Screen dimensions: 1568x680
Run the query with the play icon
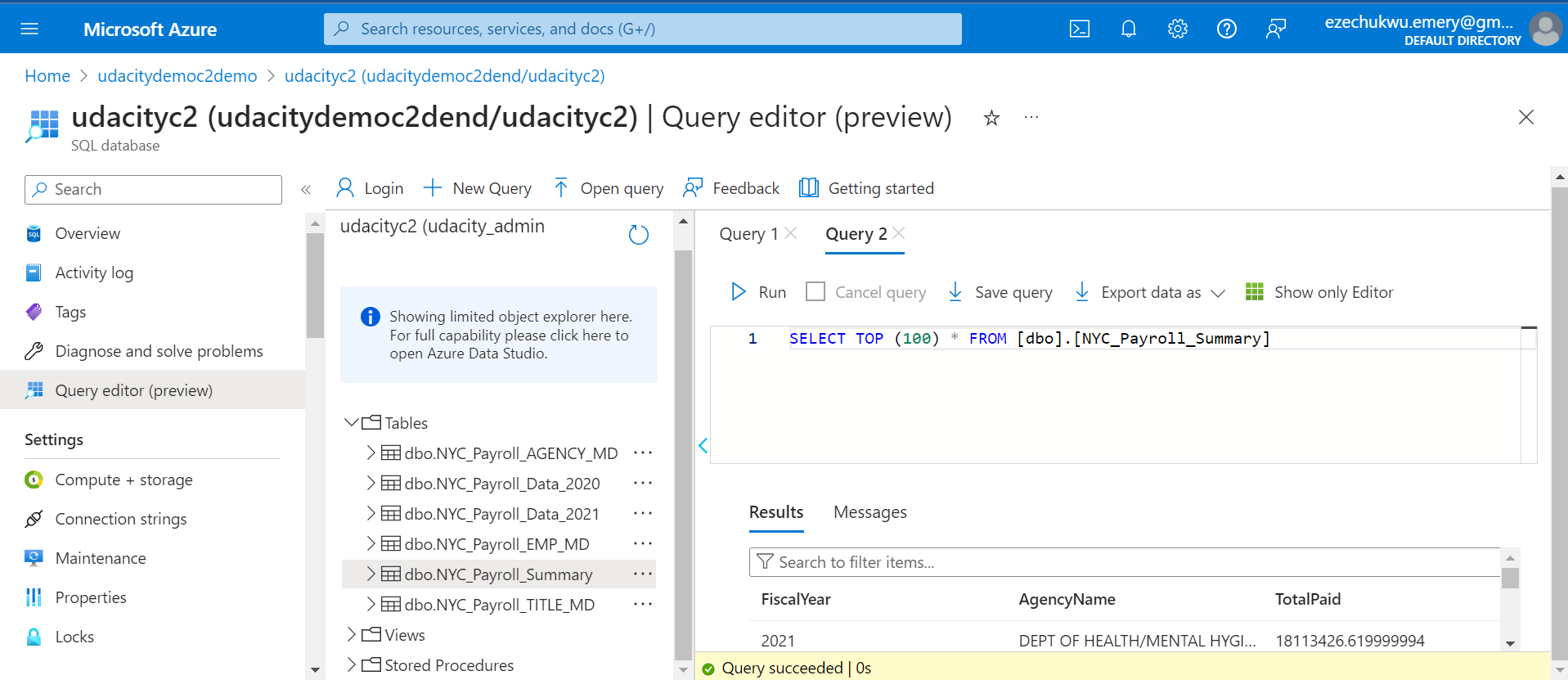pyautogui.click(x=739, y=292)
